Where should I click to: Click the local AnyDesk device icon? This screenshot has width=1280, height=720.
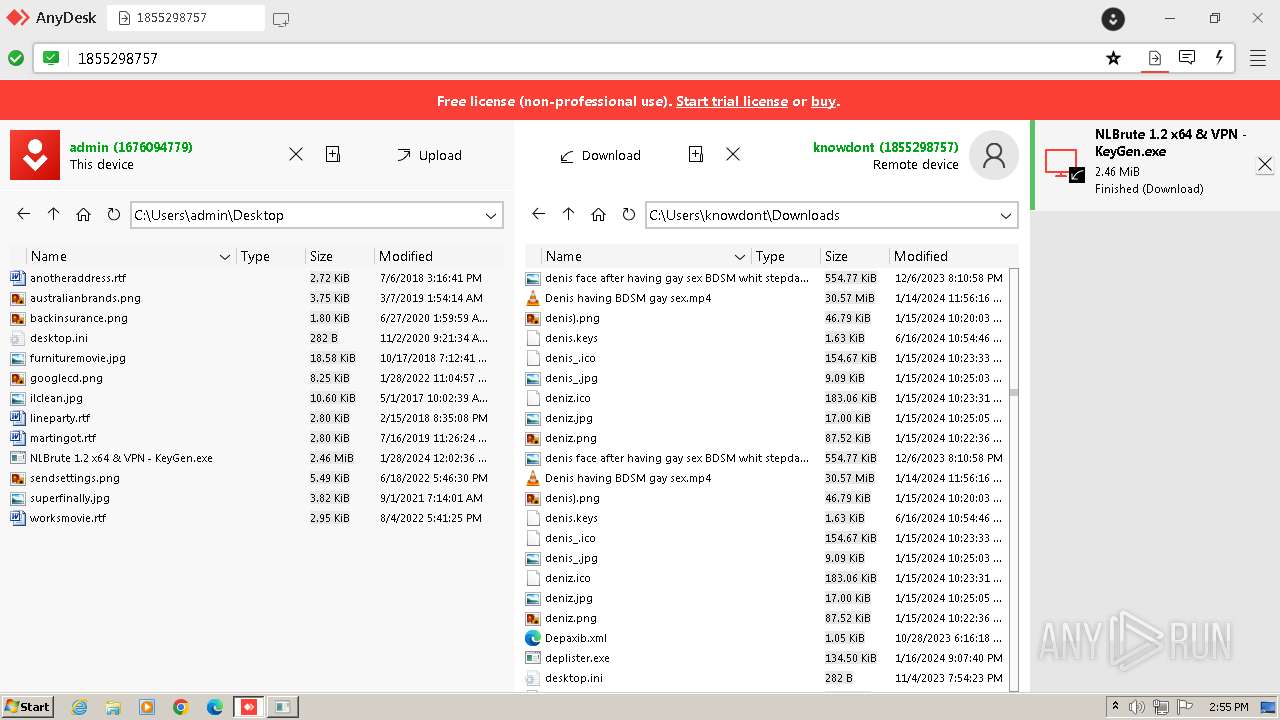tap(35, 155)
